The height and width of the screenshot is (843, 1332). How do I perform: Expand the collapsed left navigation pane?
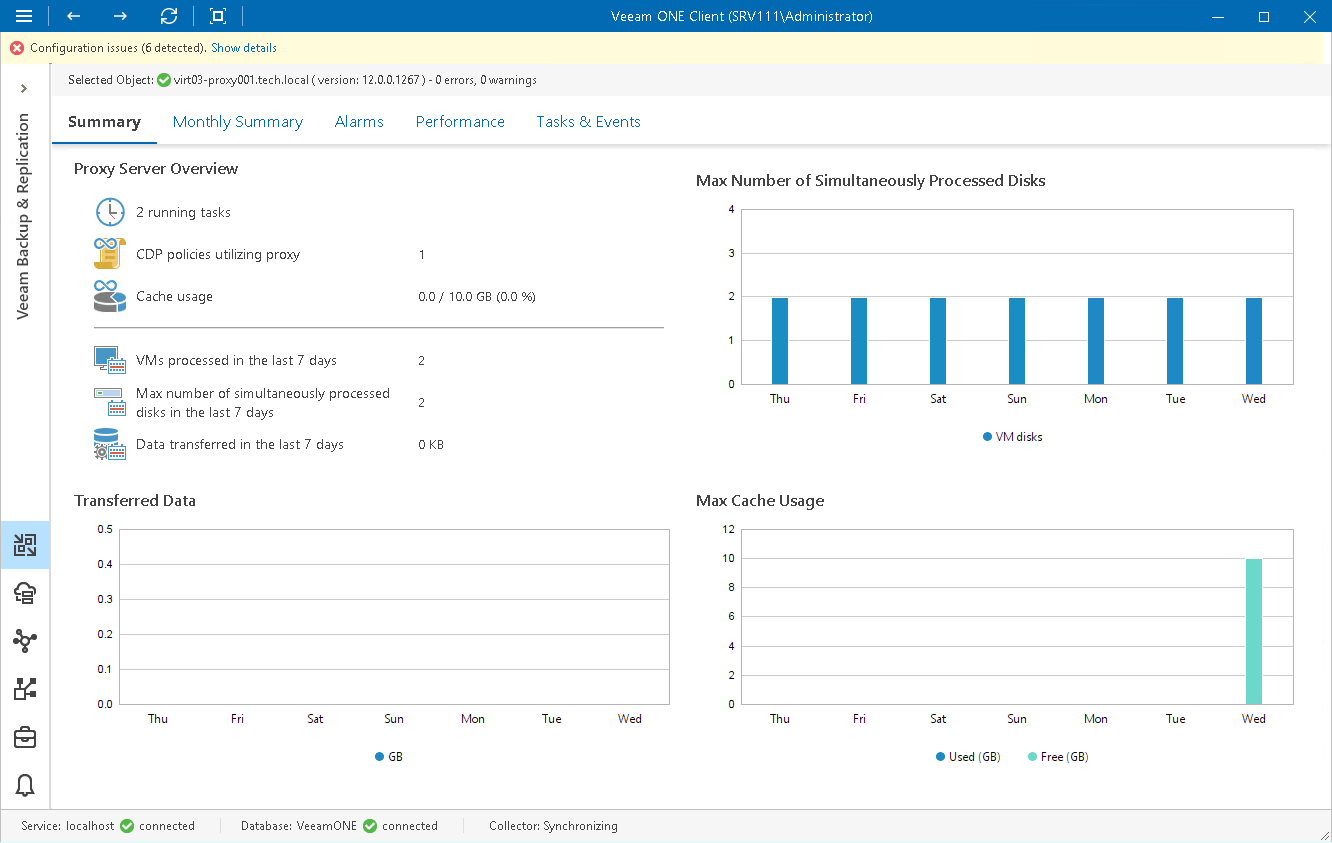(24, 89)
